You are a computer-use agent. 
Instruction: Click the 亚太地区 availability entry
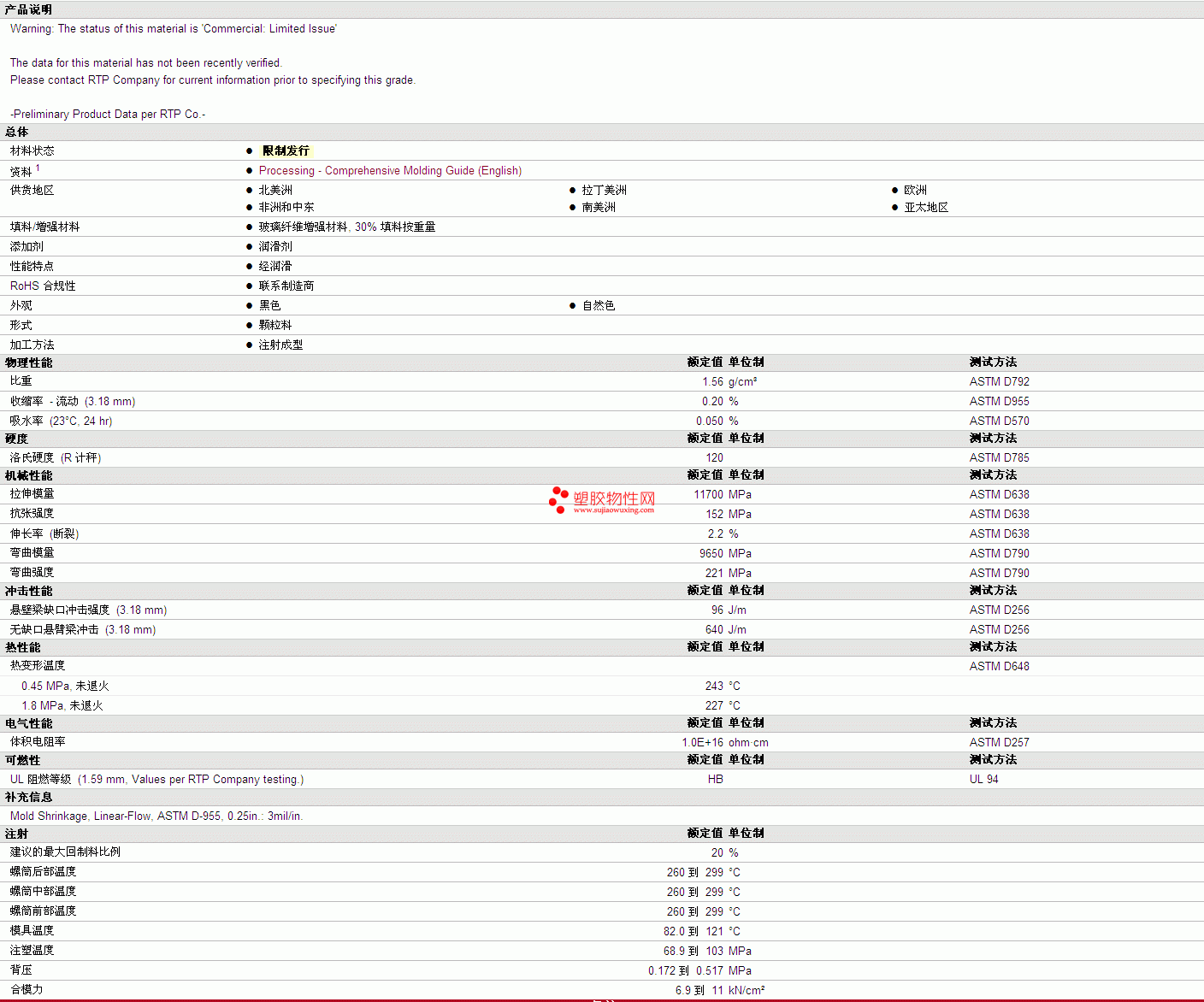(926, 208)
